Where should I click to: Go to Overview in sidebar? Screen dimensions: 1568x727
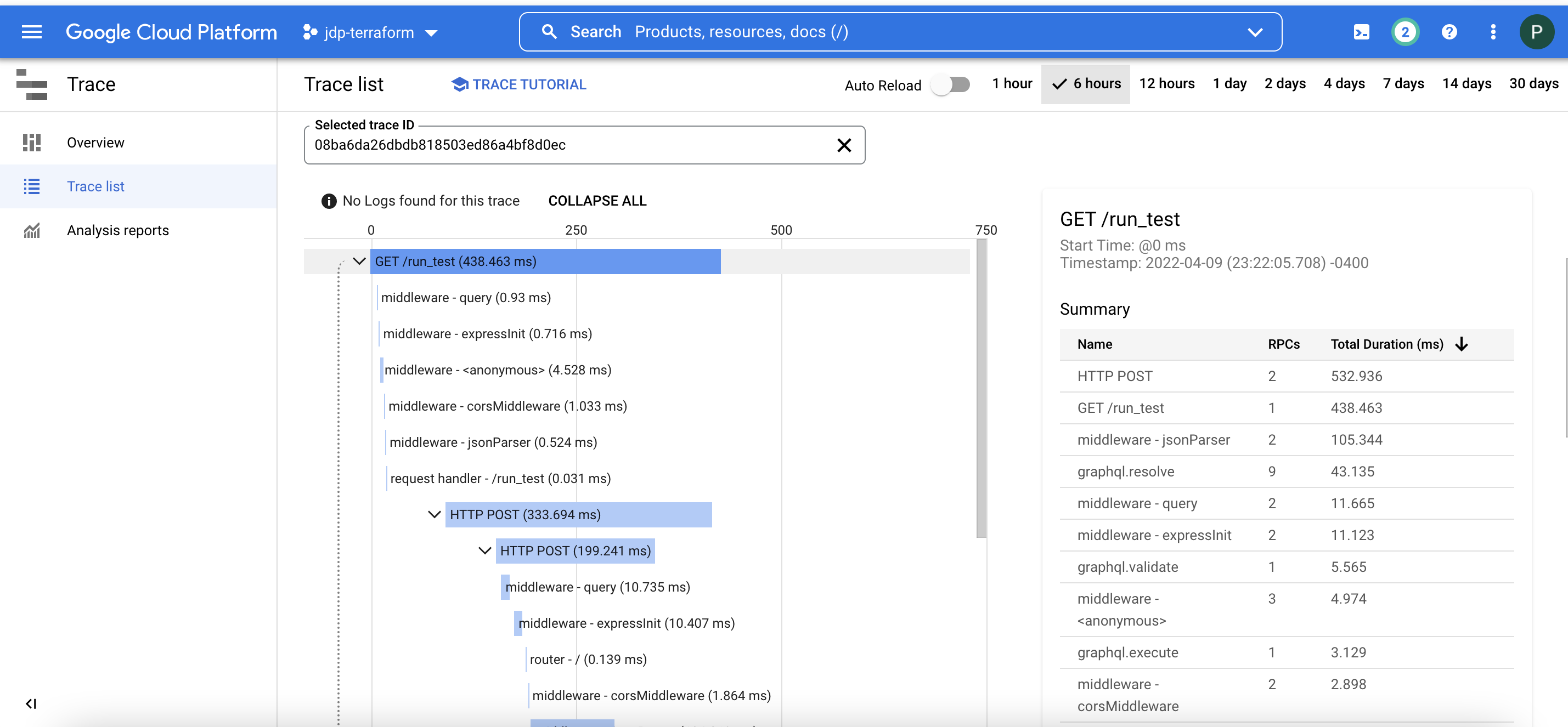(95, 143)
